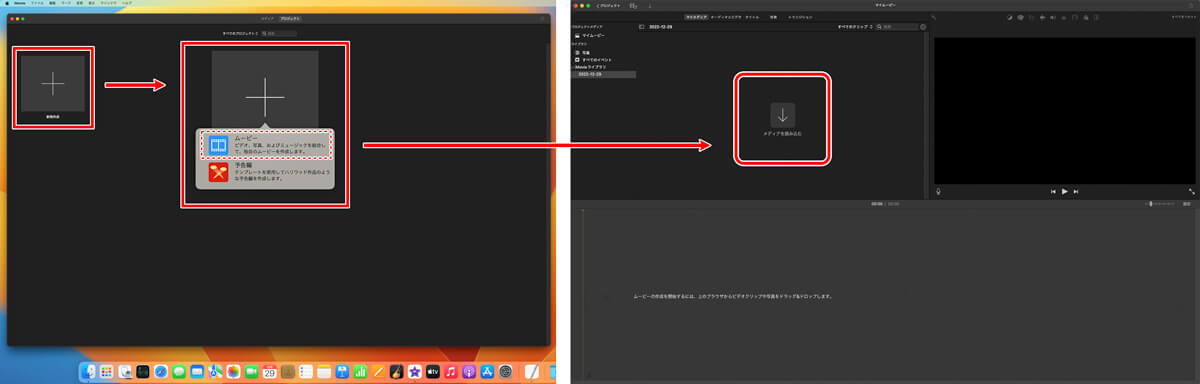Open Mail from the Dock
1200x384 pixels.
197,372
